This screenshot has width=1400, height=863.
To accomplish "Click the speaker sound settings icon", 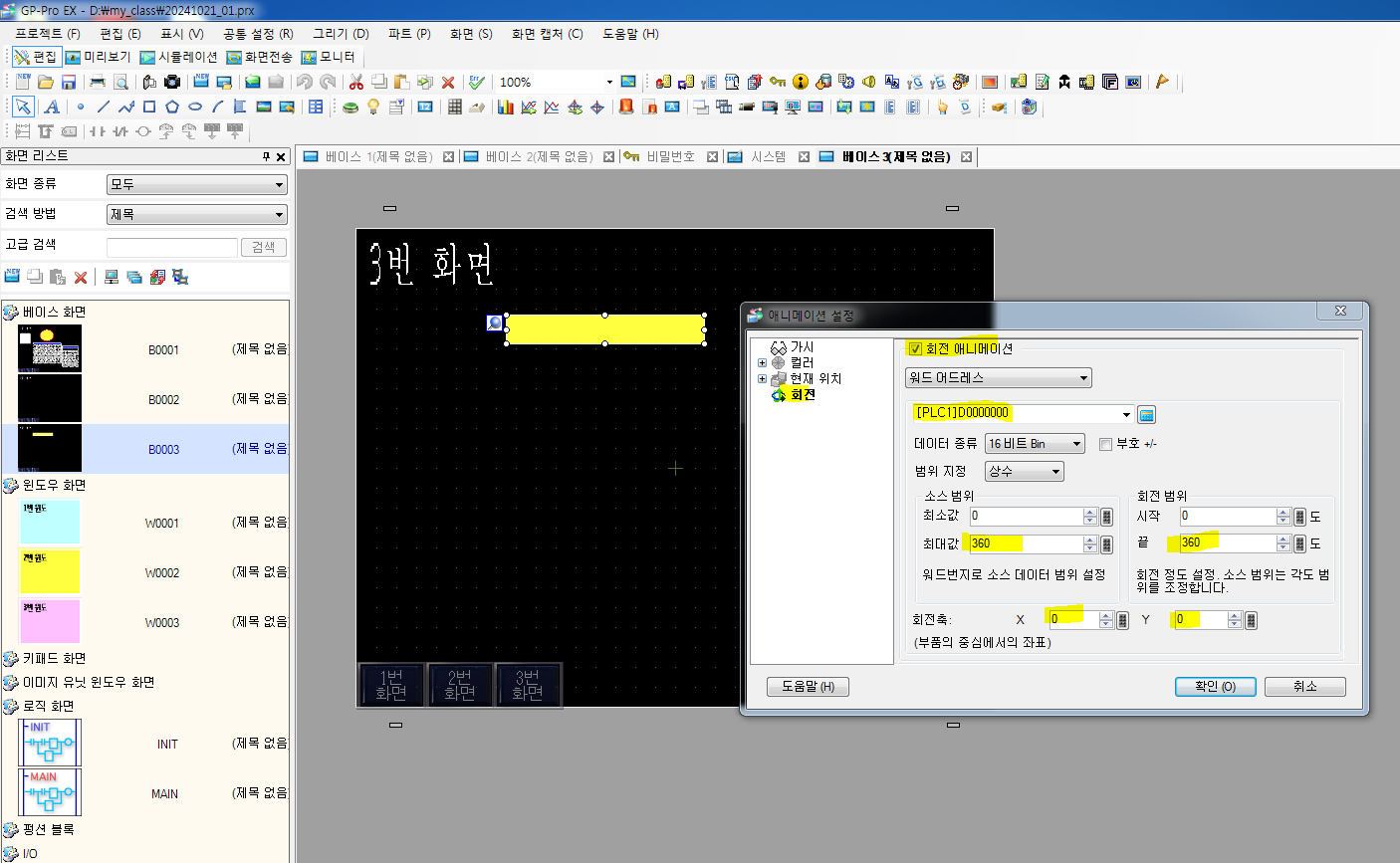I will pos(869,82).
